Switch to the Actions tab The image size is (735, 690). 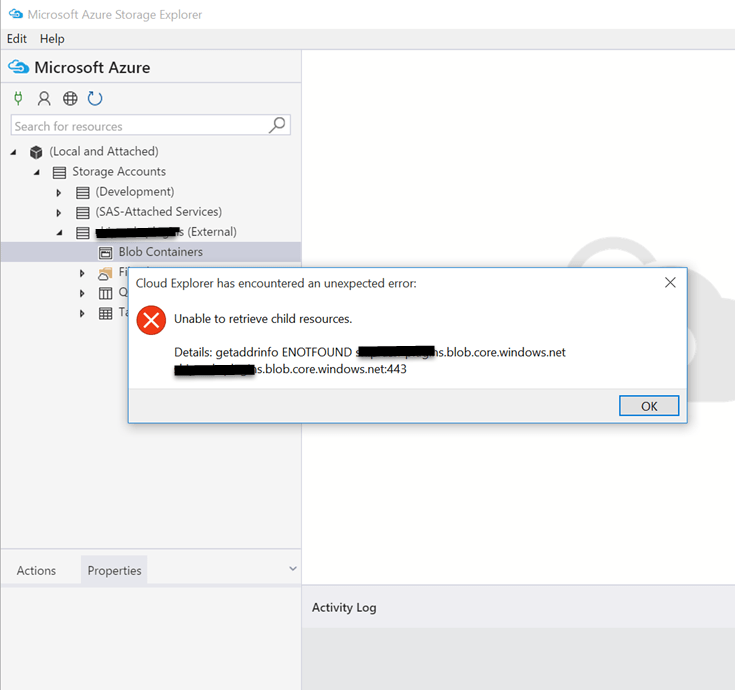click(36, 570)
